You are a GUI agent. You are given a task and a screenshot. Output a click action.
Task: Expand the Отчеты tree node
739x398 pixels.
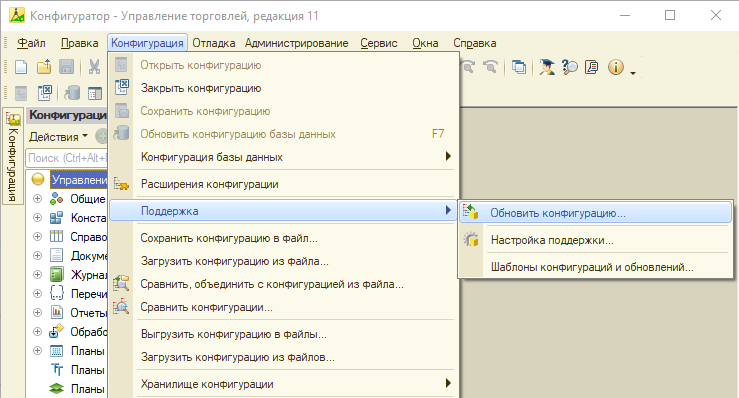coord(37,312)
